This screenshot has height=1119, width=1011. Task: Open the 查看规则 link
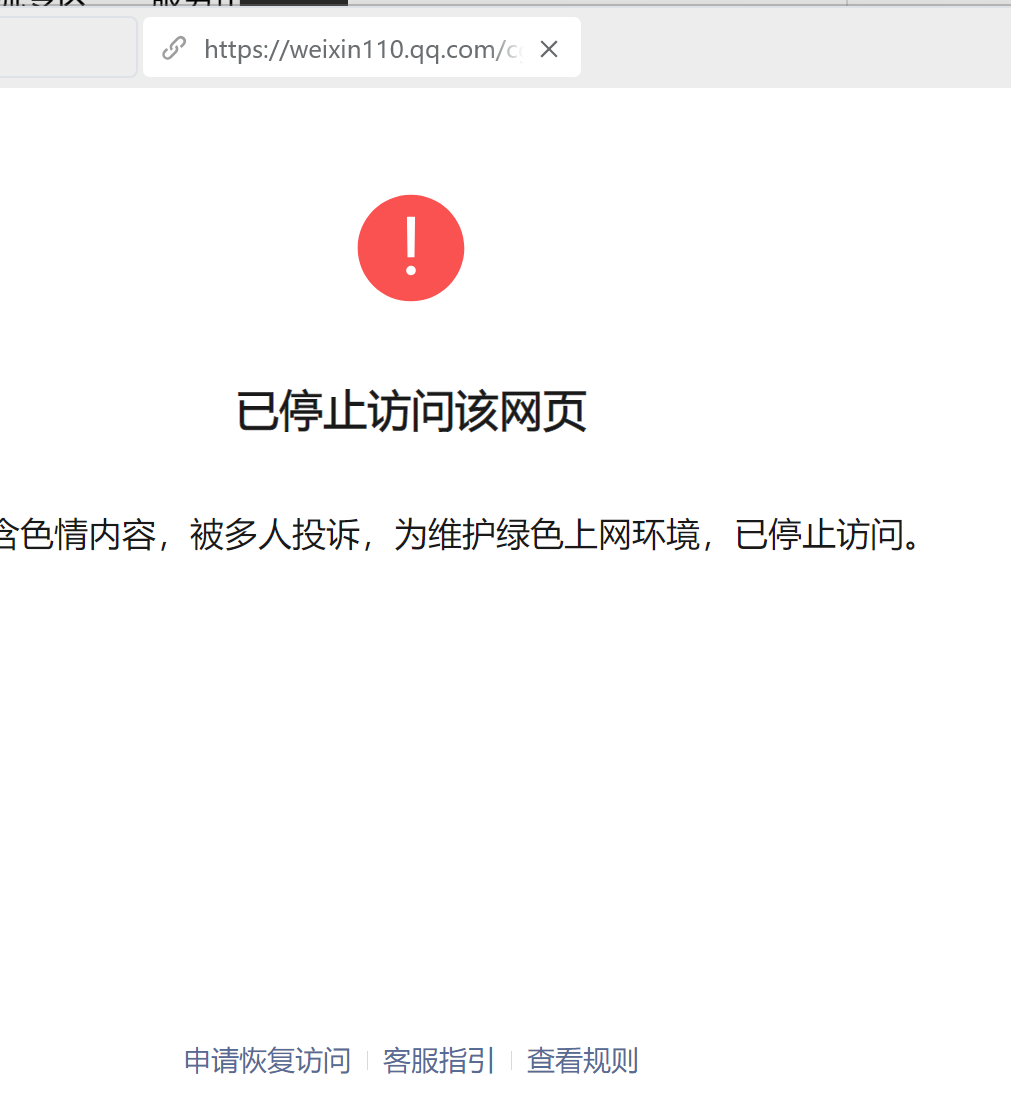coord(582,1060)
